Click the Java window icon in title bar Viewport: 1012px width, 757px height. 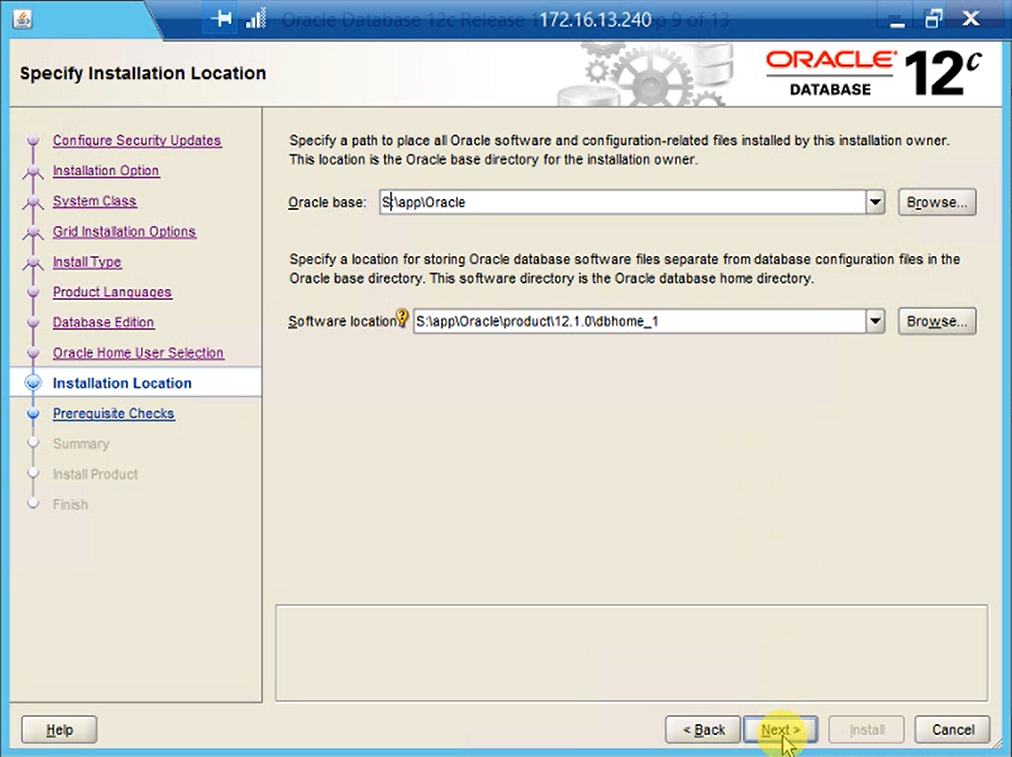pyautogui.click(x=22, y=19)
